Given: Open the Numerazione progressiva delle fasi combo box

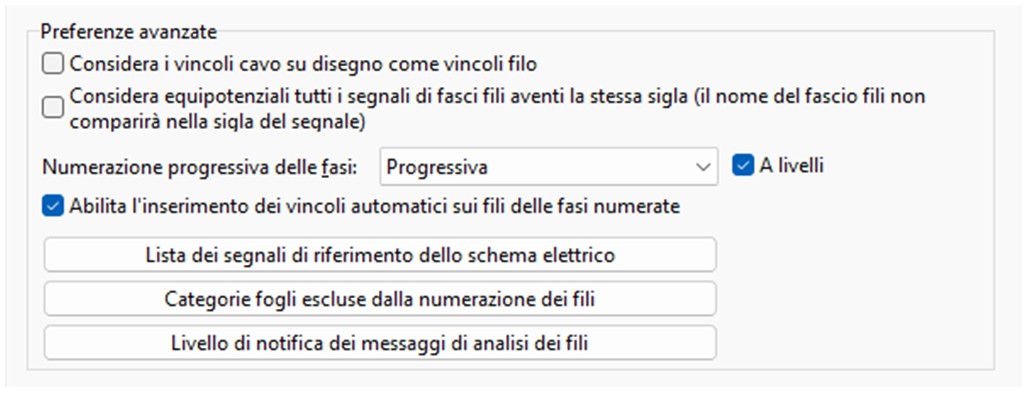Looking at the screenshot, I should point(549,167).
